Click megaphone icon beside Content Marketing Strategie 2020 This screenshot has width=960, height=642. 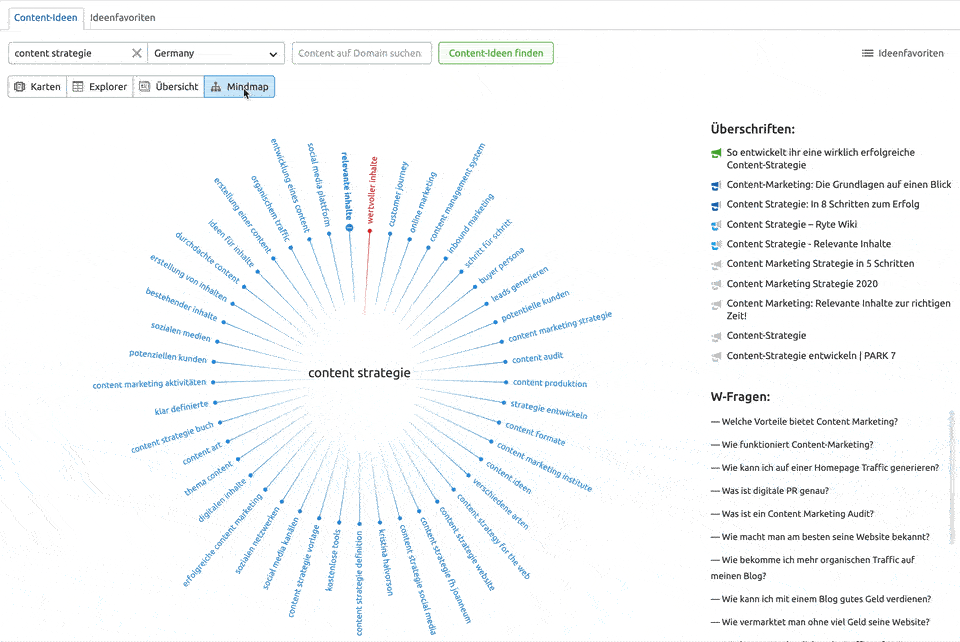pyautogui.click(x=716, y=284)
